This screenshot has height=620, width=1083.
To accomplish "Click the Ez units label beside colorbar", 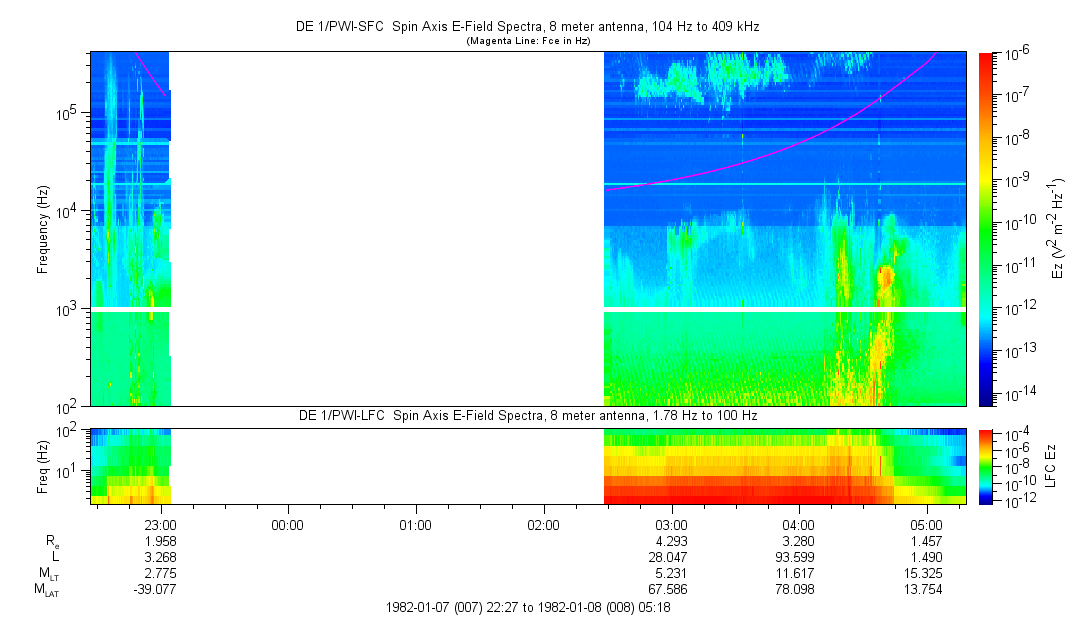I will (1058, 229).
